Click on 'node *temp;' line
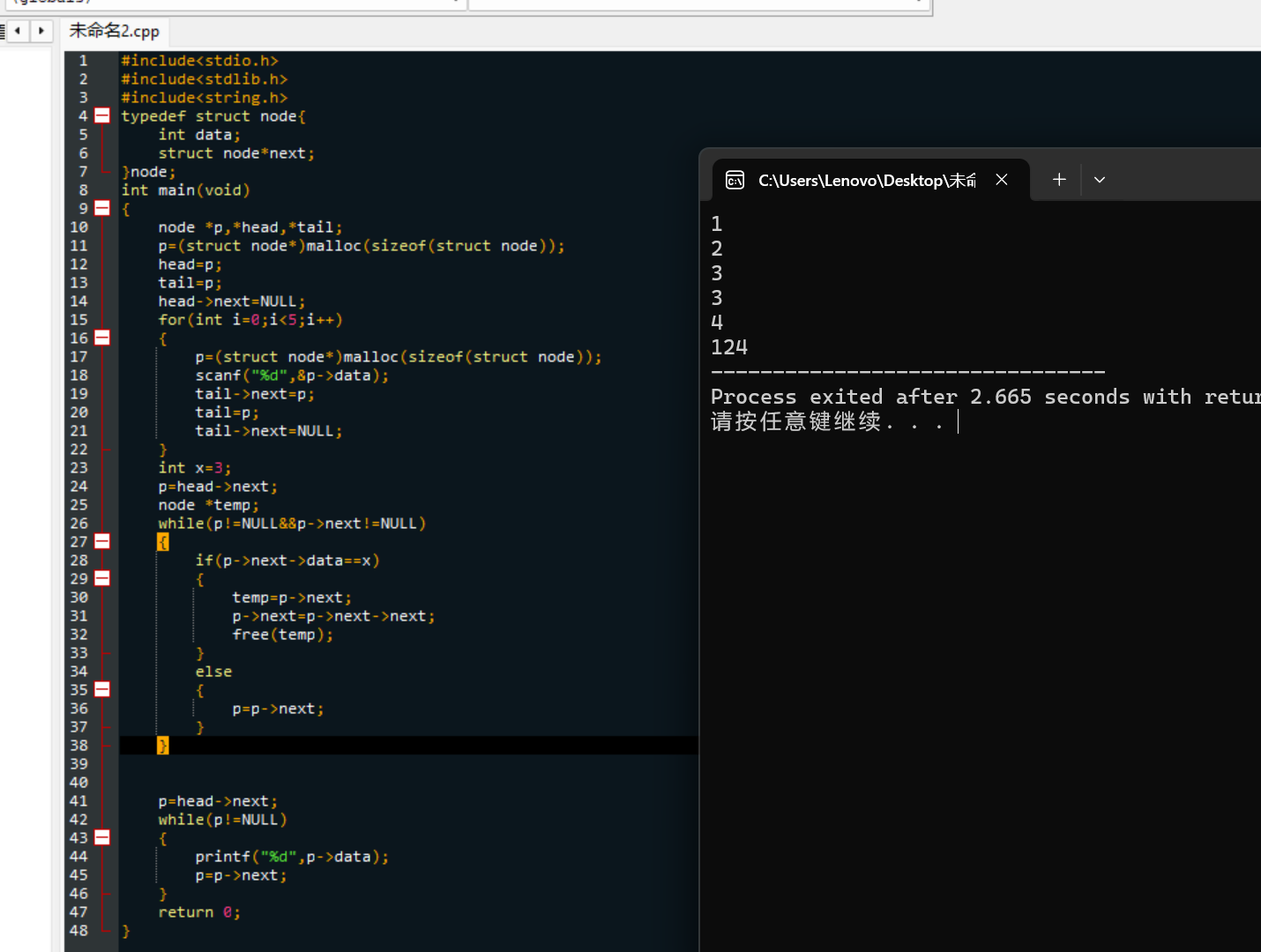1261x952 pixels. [209, 505]
